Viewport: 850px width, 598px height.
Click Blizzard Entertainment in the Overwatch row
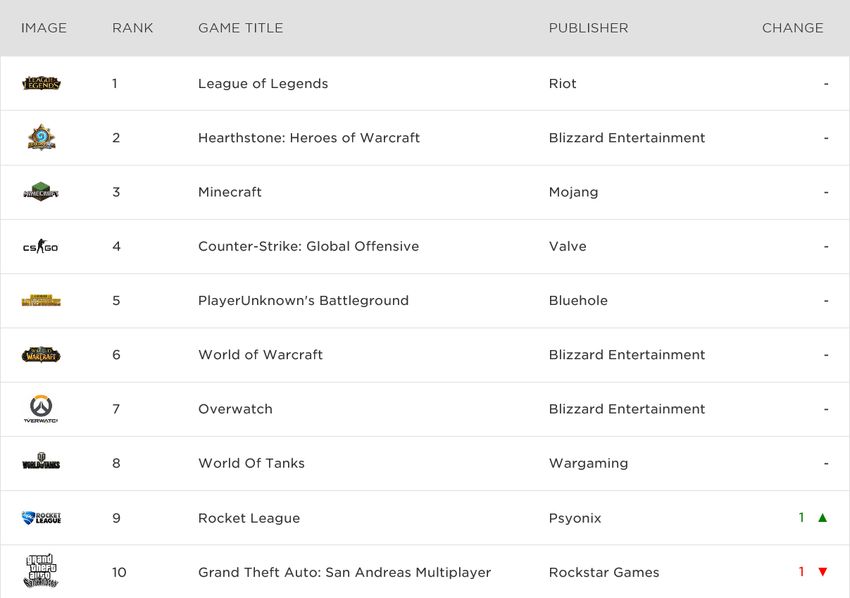click(x=627, y=409)
